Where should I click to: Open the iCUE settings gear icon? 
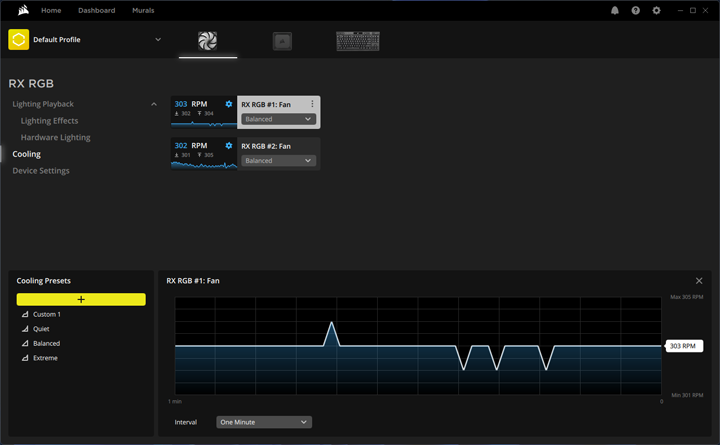coord(657,10)
